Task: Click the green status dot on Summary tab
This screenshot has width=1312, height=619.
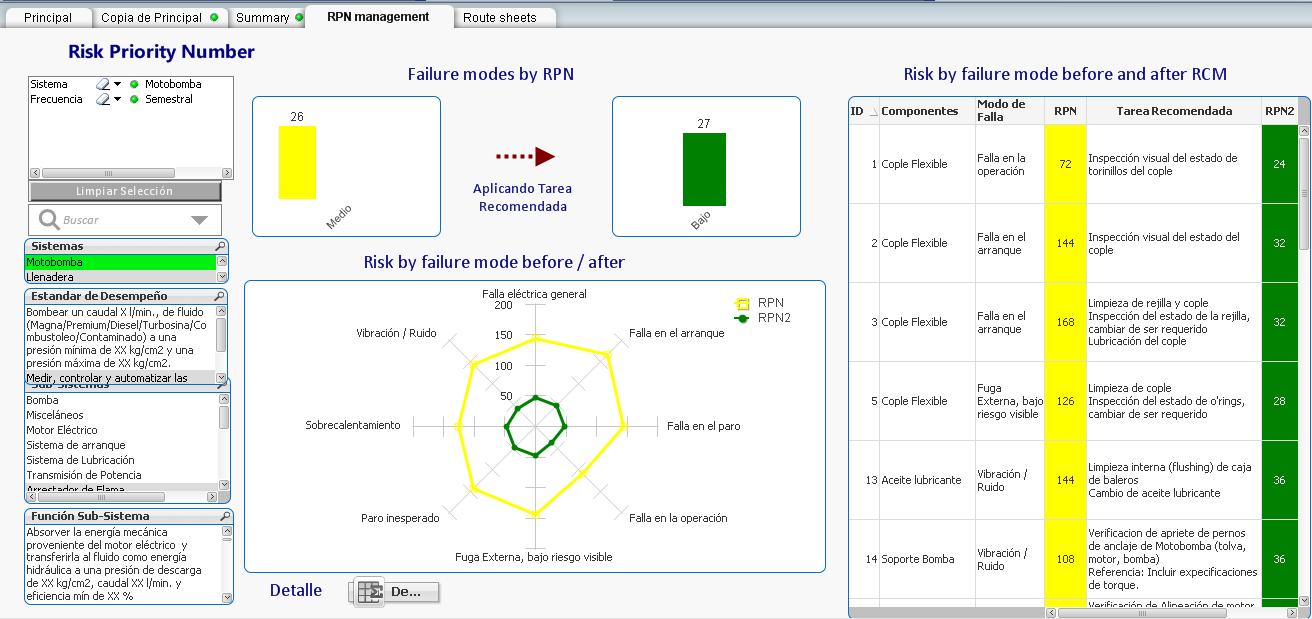Action: [x=299, y=18]
